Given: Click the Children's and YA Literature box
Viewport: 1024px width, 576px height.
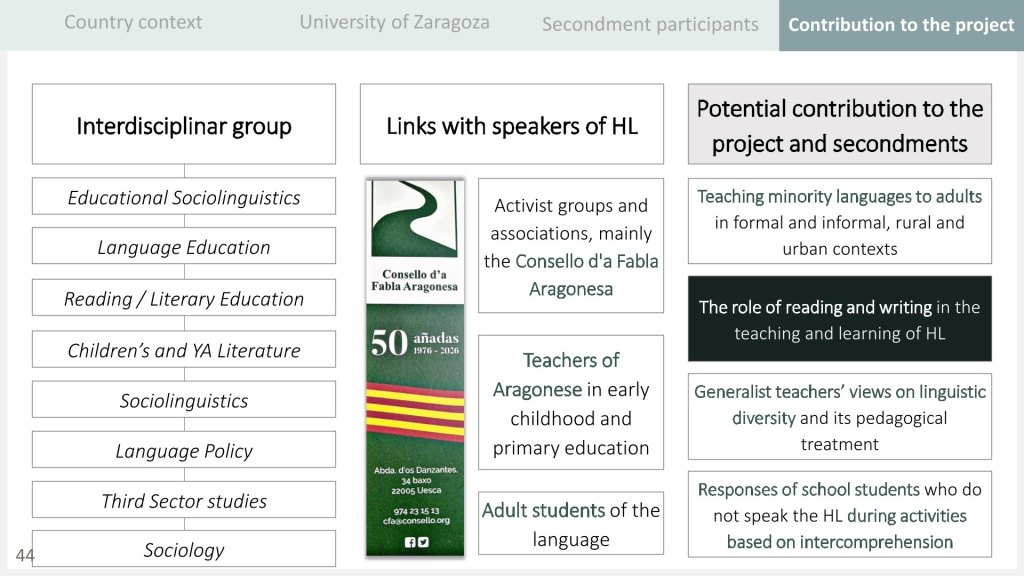Looking at the screenshot, I should point(184,350).
